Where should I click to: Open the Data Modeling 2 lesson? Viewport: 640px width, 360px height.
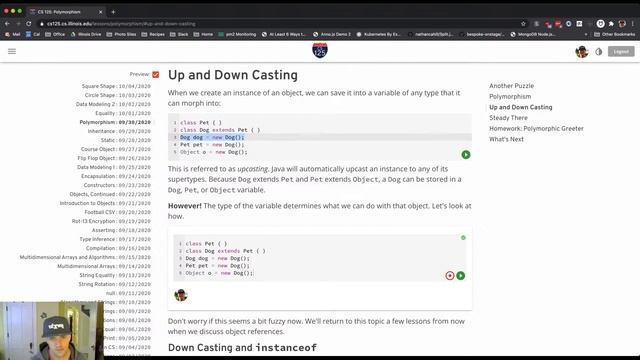[113, 104]
